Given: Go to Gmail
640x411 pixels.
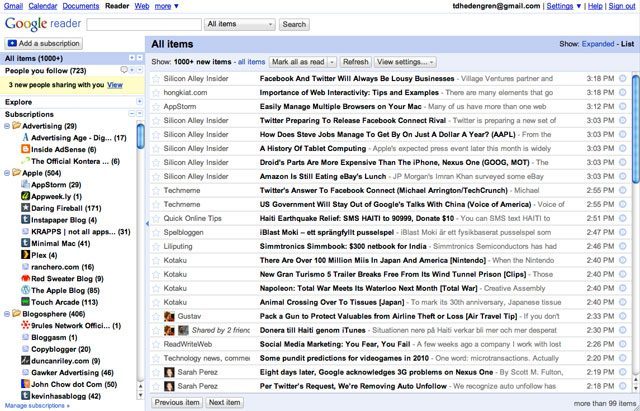Looking at the screenshot, I should (13, 6).
